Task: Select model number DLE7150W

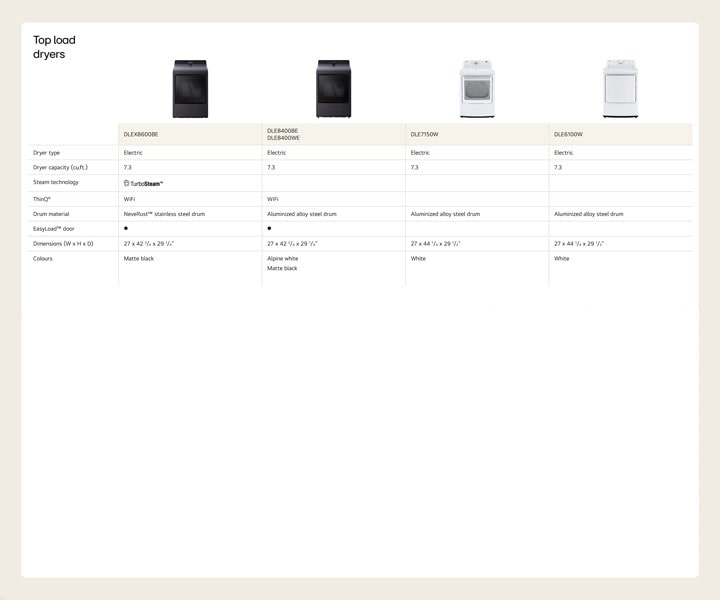Action: 424,135
